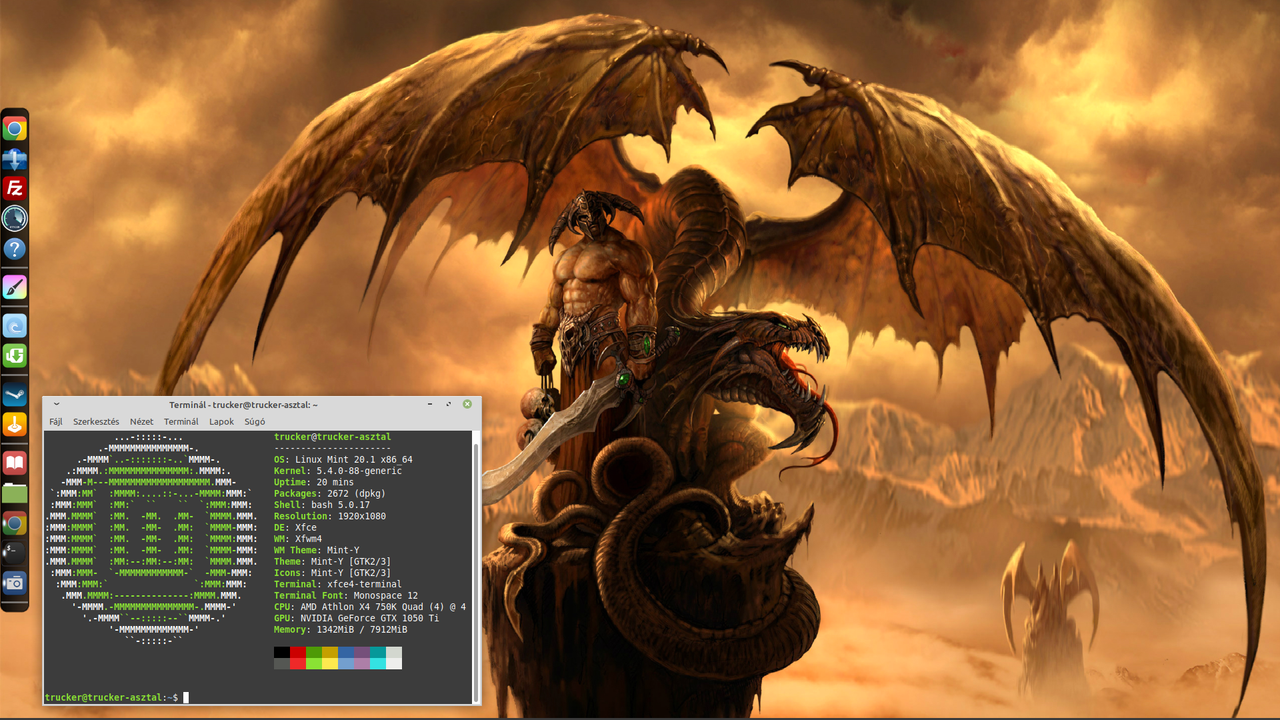Minimize the terminal window
Viewport: 1280px width, 720px height.
pos(429,404)
